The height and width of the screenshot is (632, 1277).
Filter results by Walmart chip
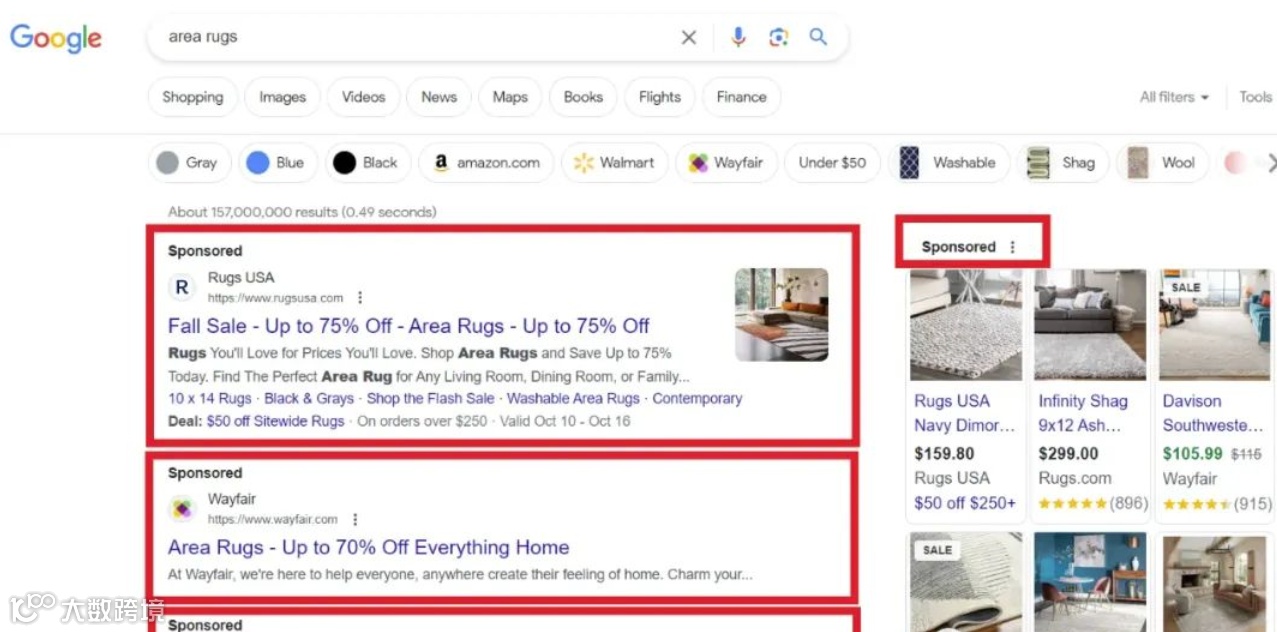point(614,163)
